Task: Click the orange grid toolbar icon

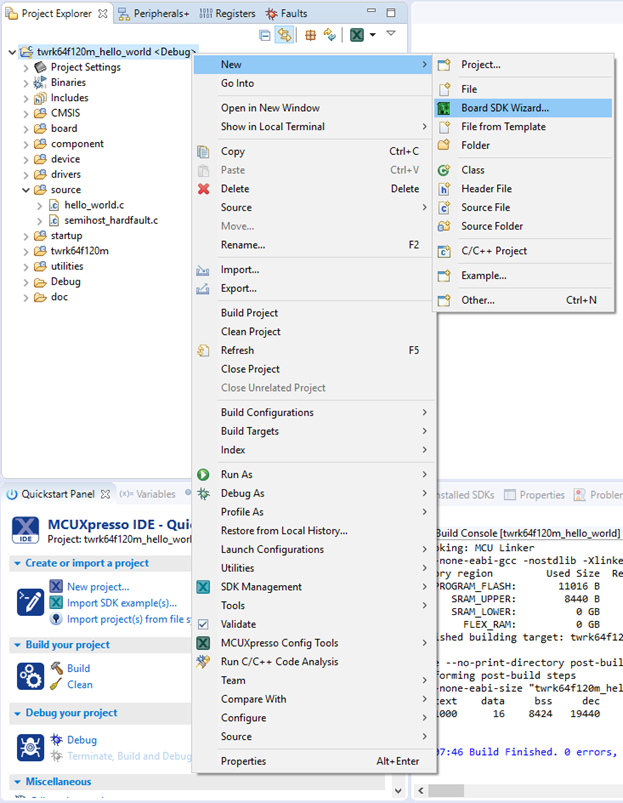Action: 310,35
